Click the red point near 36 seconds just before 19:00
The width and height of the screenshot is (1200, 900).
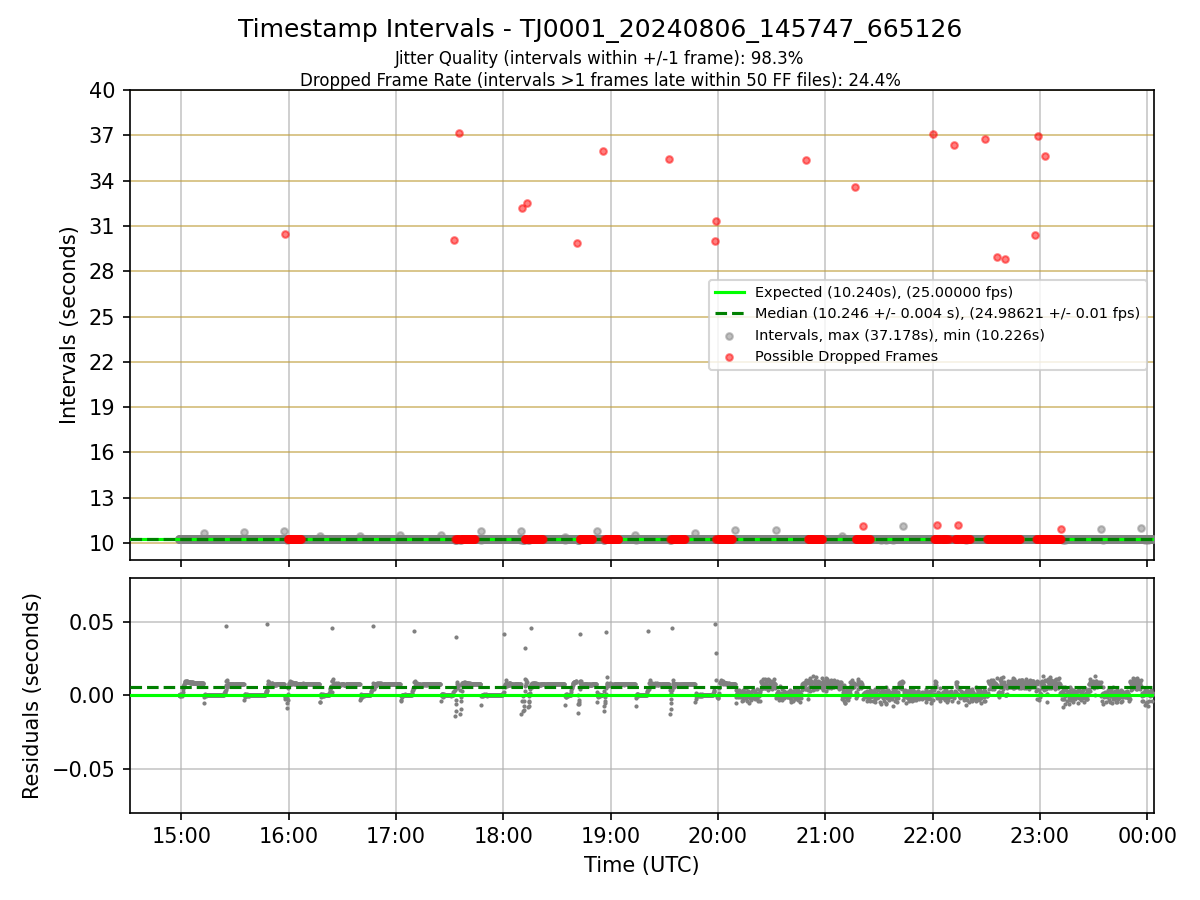pyautogui.click(x=603, y=151)
